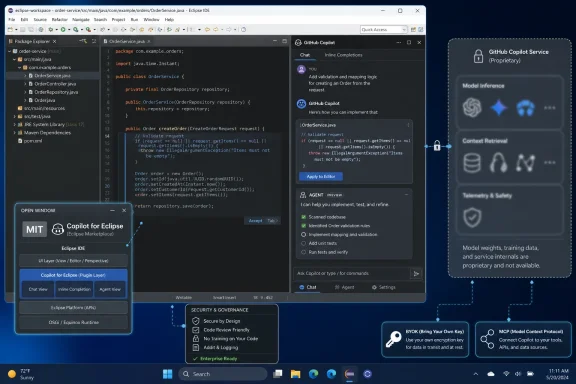The width and height of the screenshot is (576, 384).
Task: Open the Navigate menu
Action: click(81, 19)
